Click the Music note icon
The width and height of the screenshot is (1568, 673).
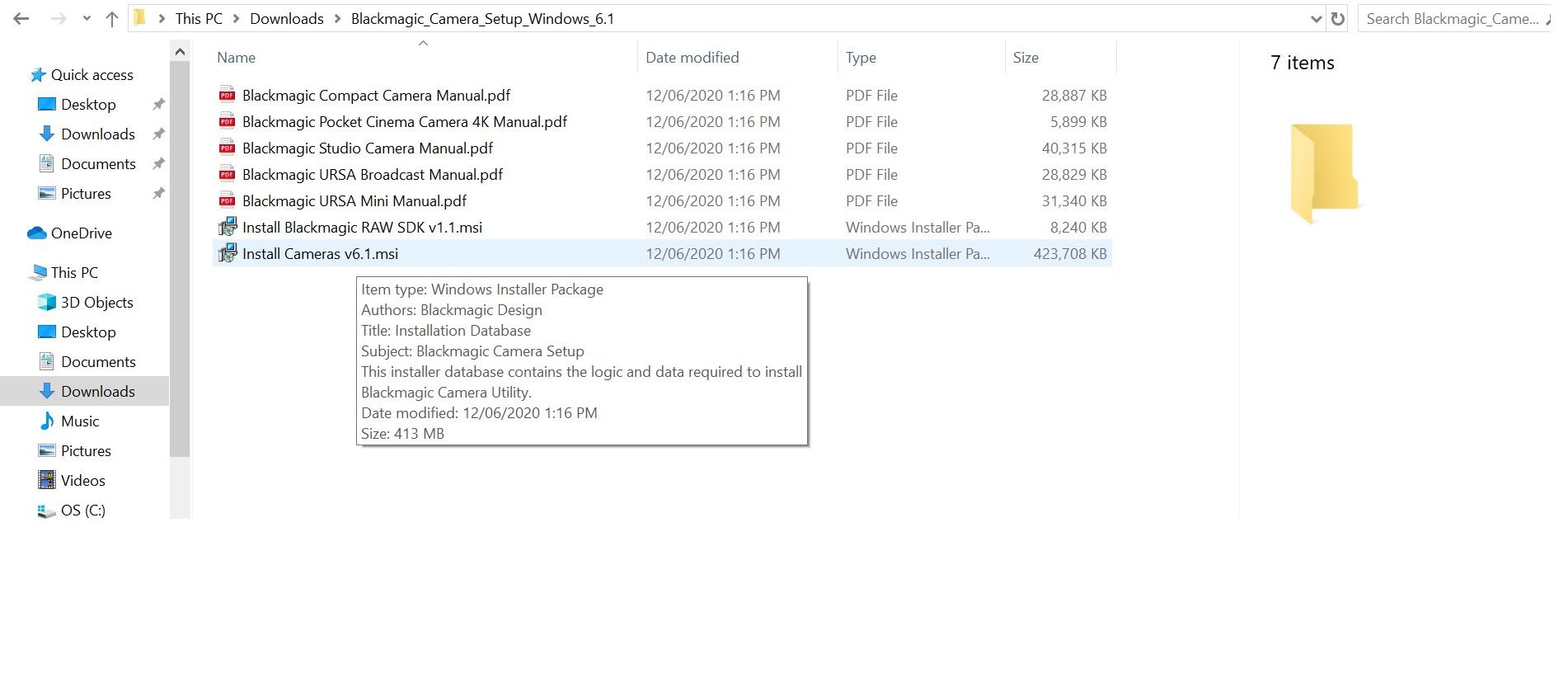pos(47,421)
